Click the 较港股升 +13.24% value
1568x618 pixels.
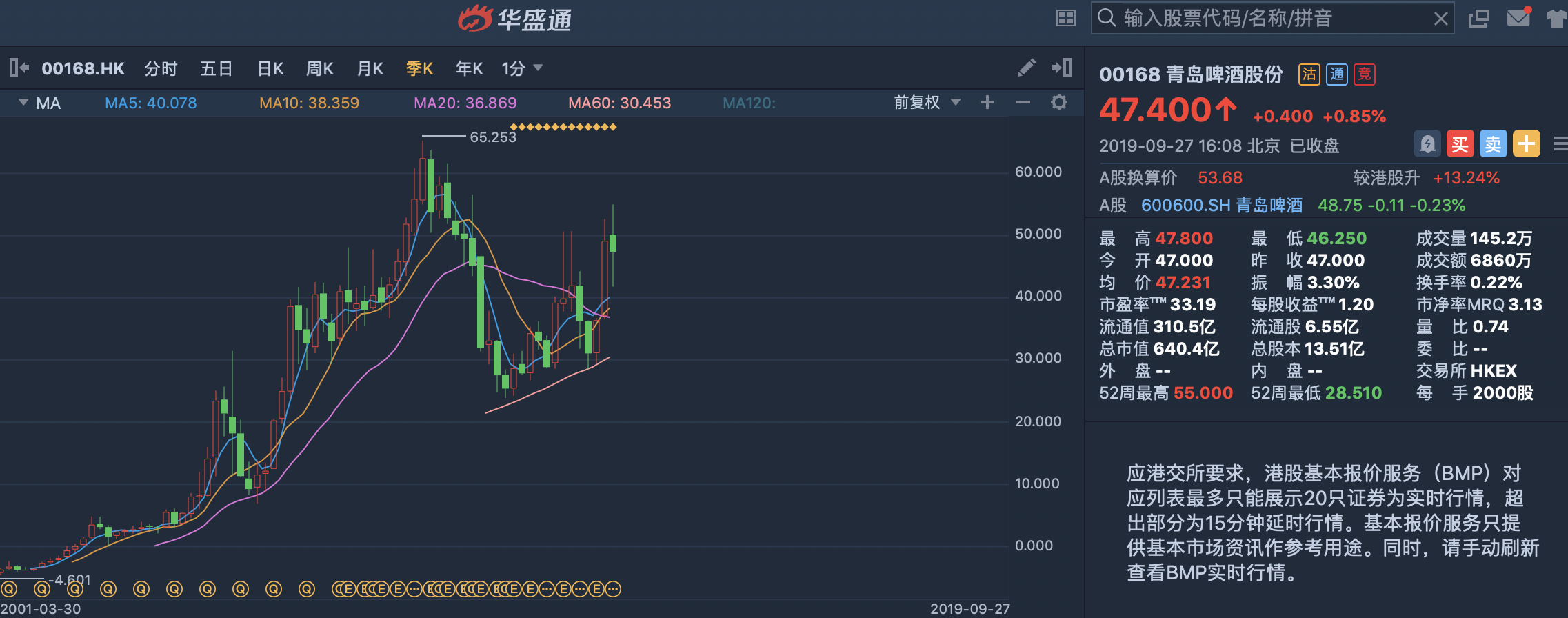[x=1467, y=178]
